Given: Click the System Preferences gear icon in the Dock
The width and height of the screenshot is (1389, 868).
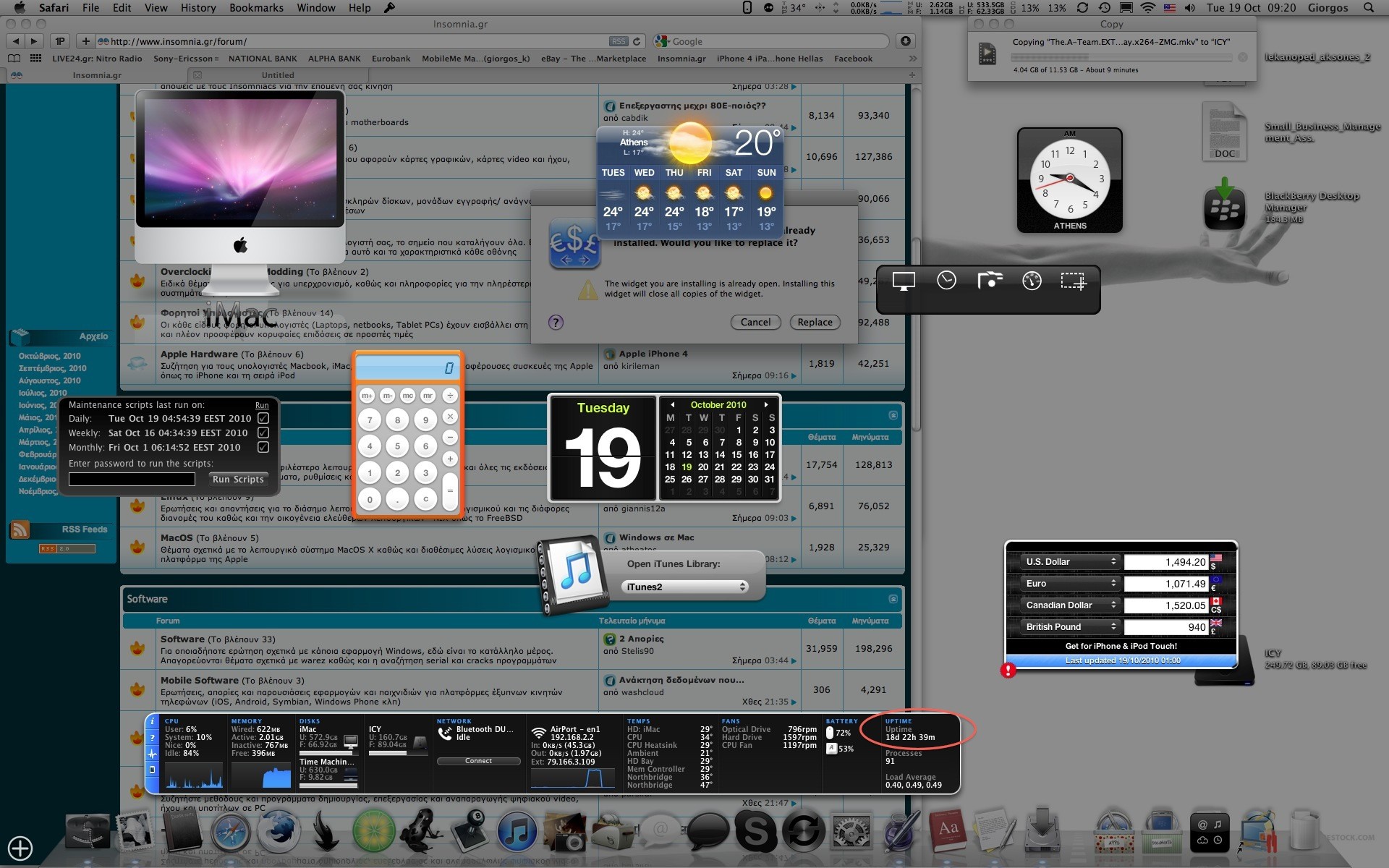Looking at the screenshot, I should 851,831.
